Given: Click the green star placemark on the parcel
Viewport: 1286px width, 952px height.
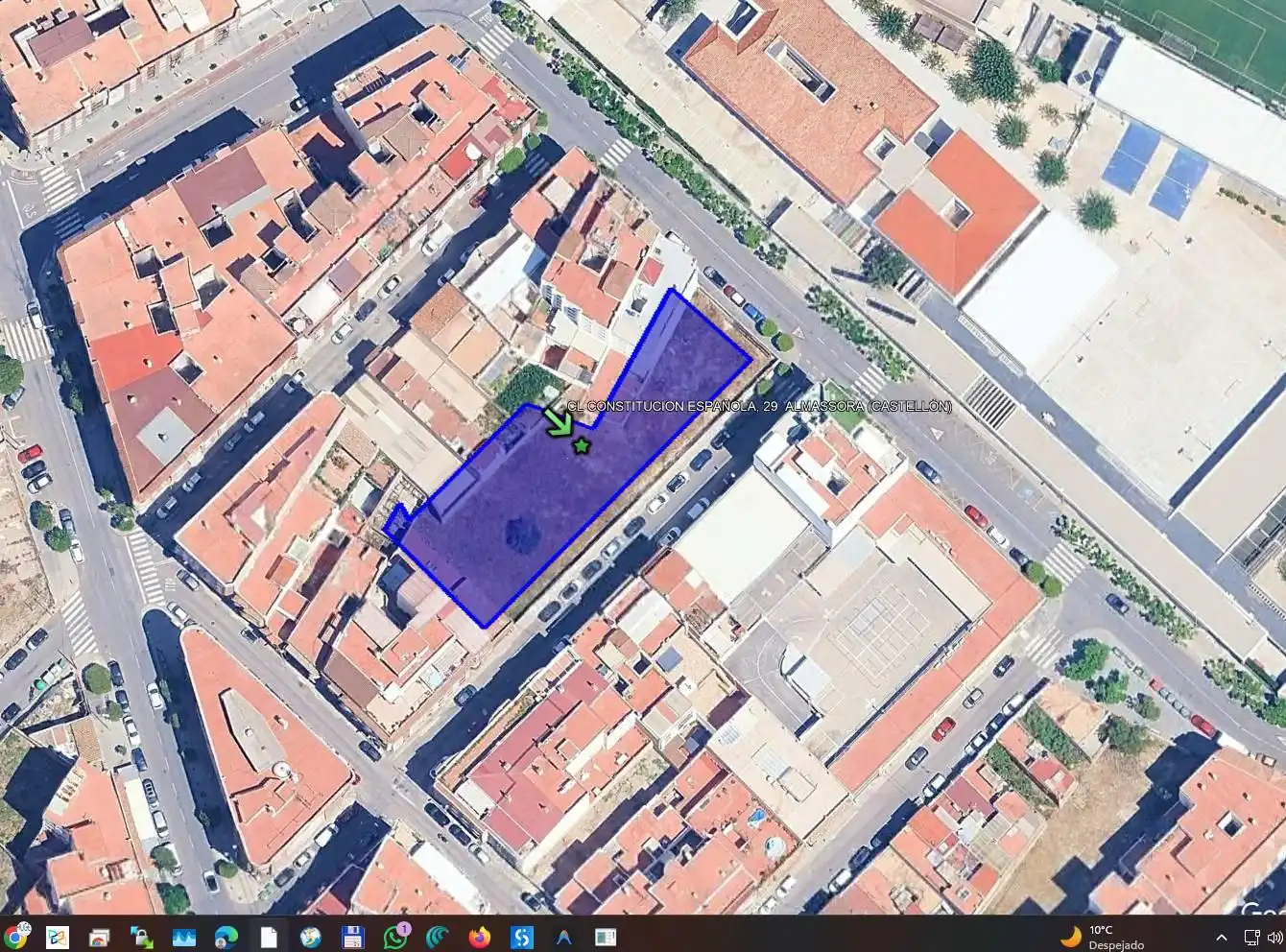Looking at the screenshot, I should [581, 445].
